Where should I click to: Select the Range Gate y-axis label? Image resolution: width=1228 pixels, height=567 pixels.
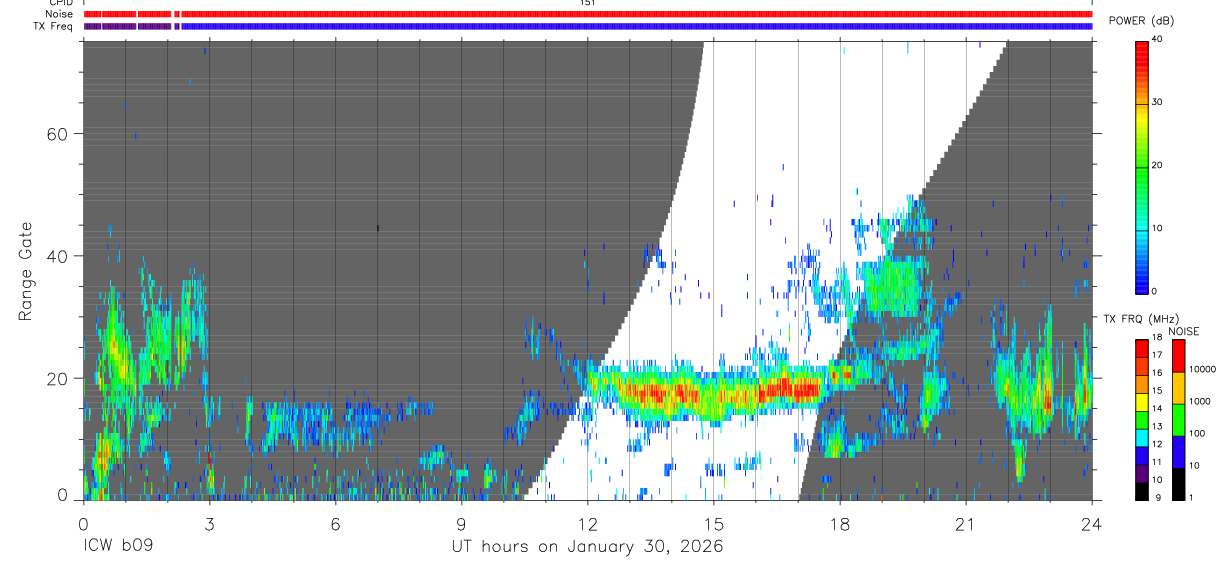(27, 271)
